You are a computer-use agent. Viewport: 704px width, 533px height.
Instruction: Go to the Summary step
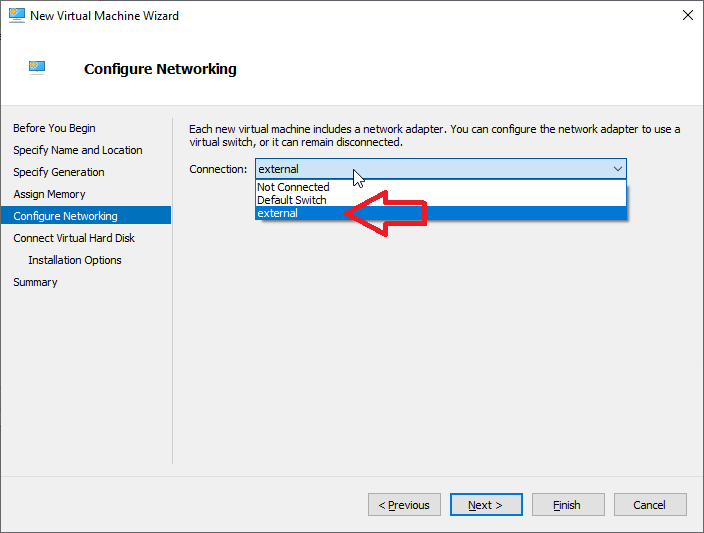[35, 282]
